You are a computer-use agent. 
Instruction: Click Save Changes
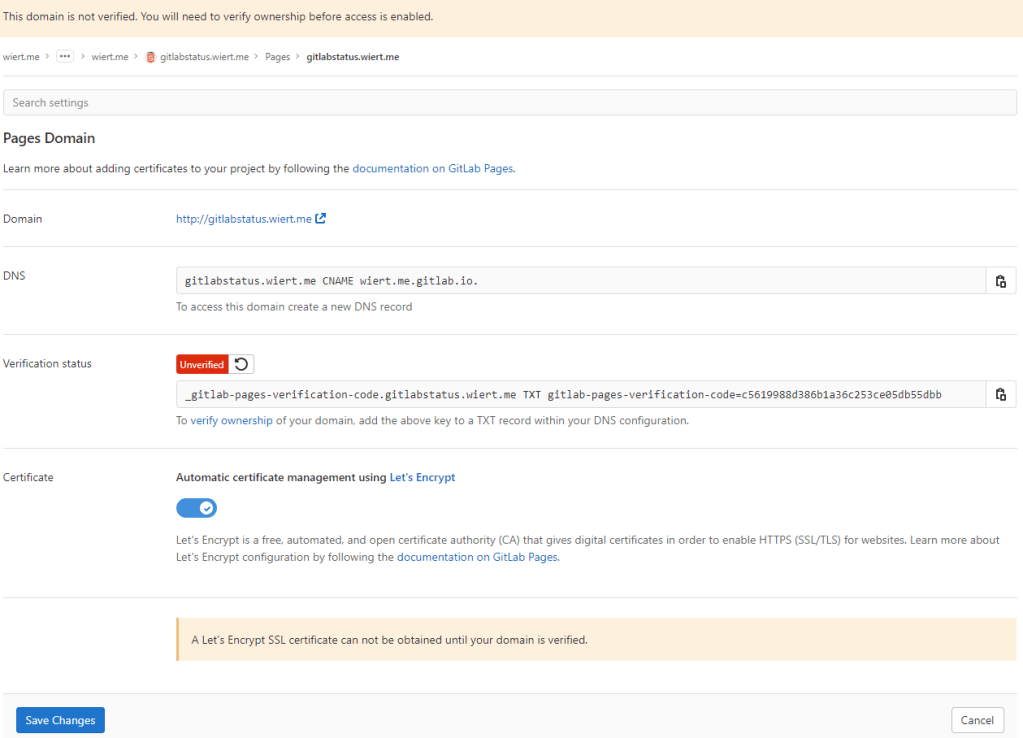pyautogui.click(x=59, y=719)
